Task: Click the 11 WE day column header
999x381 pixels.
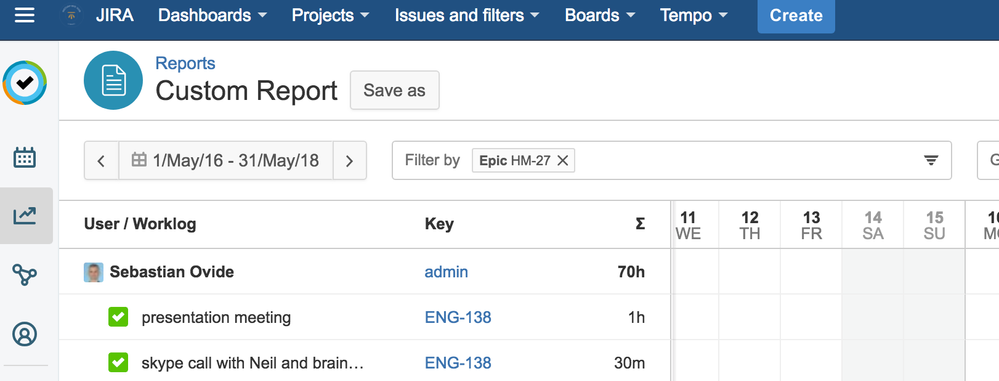Action: (688, 226)
